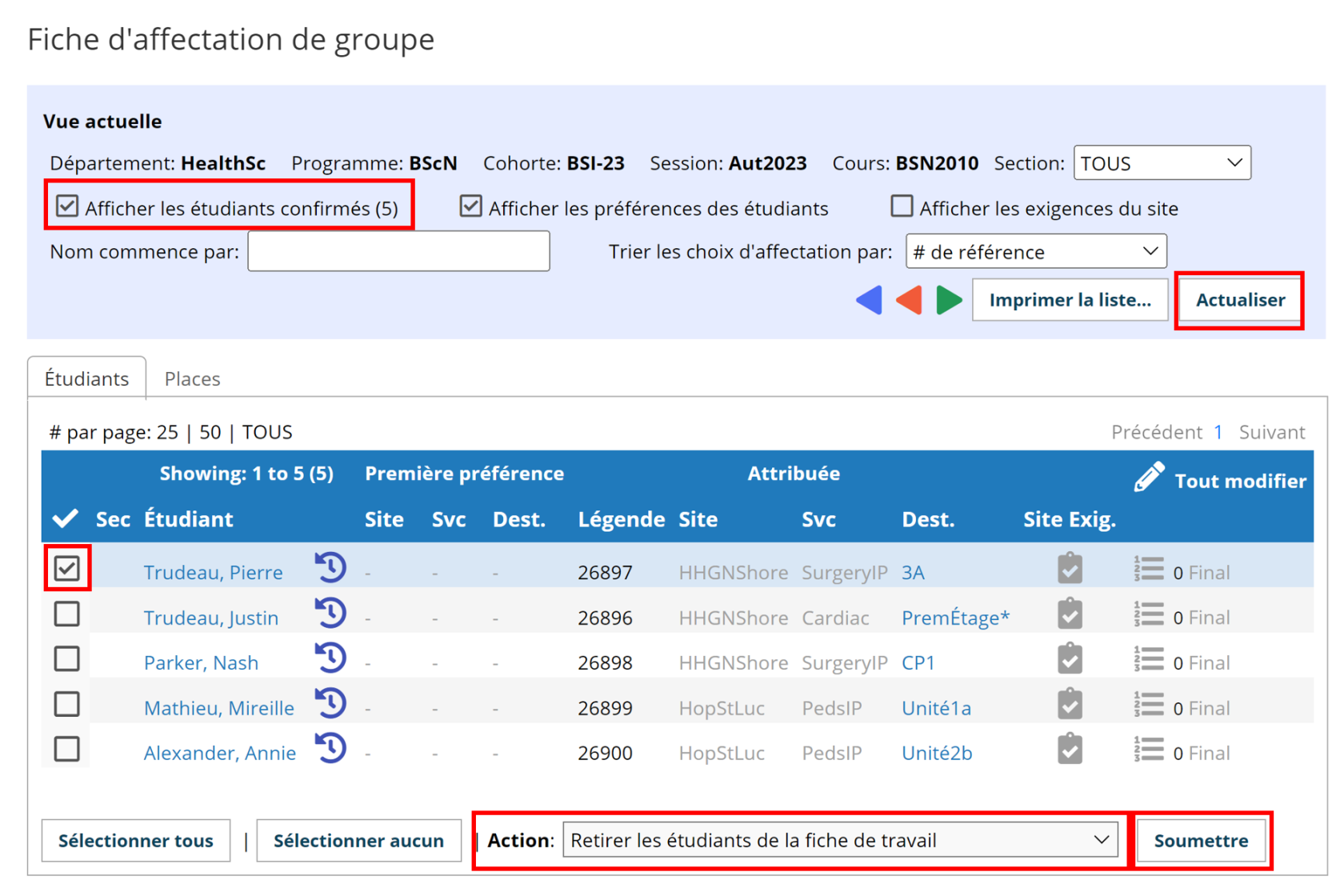The height and width of the screenshot is (896, 1344).
Task: Click the Sélectionner aucun button
Action: (358, 841)
